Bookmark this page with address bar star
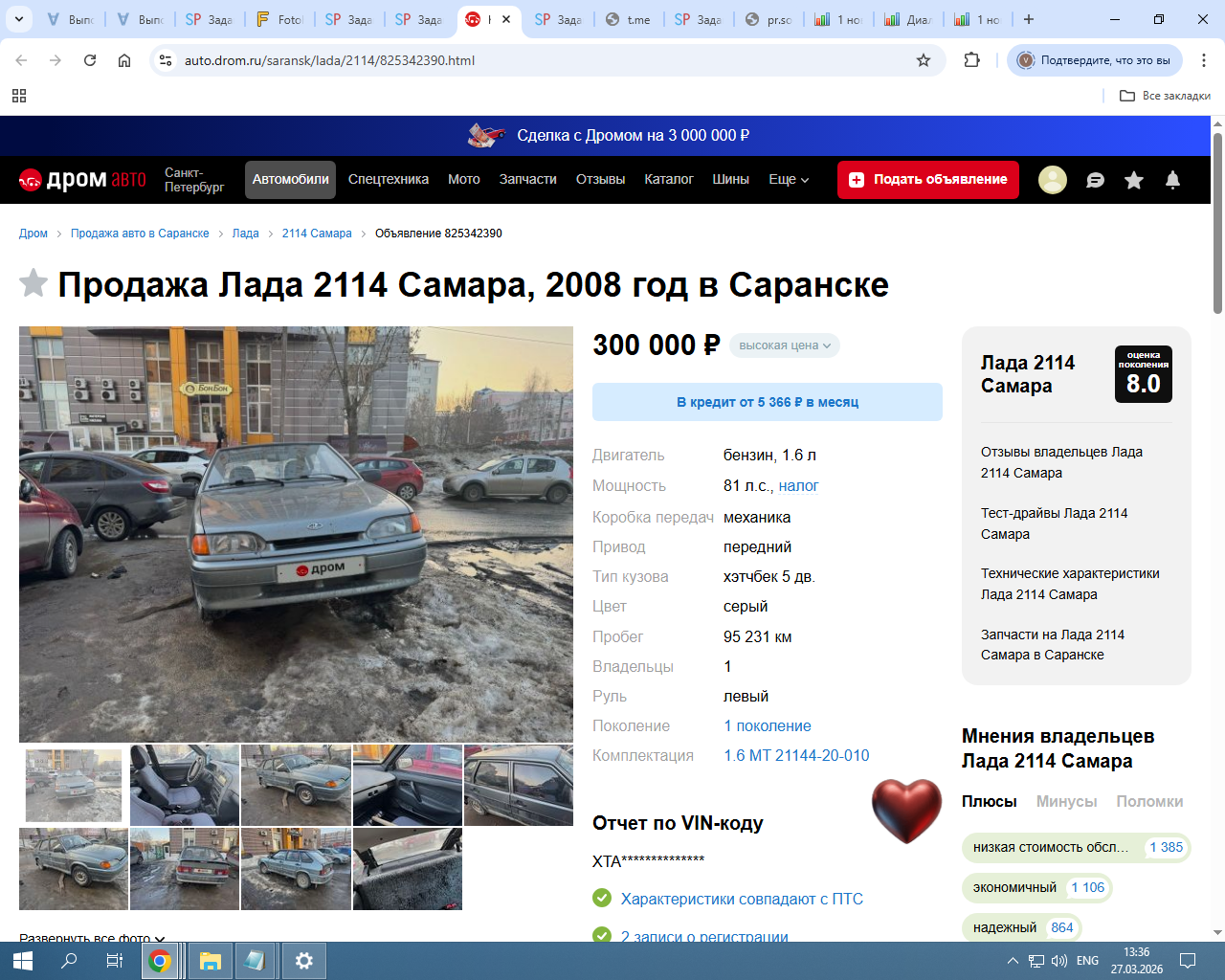This screenshot has width=1225, height=980. click(924, 60)
